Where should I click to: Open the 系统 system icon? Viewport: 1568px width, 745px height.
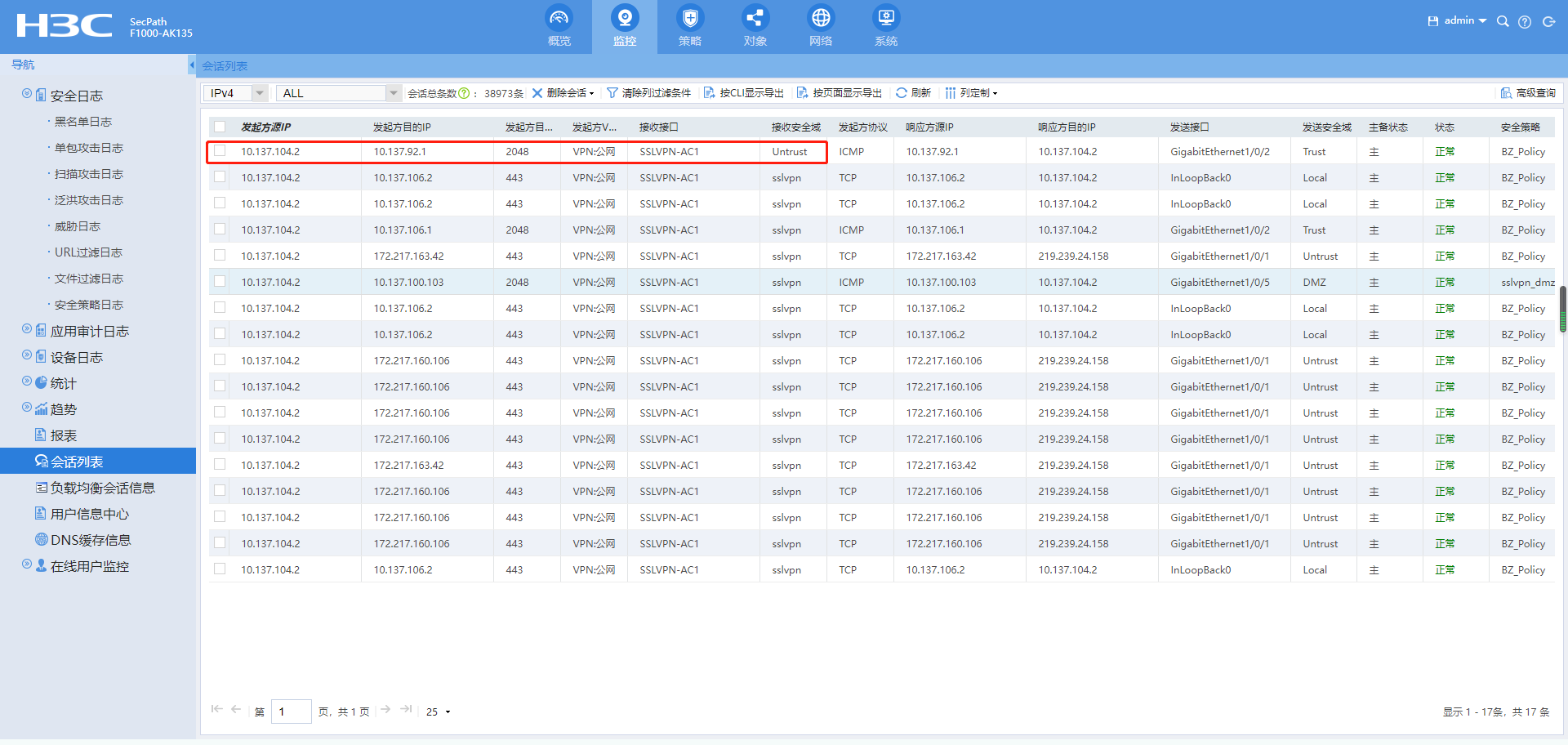tap(885, 19)
